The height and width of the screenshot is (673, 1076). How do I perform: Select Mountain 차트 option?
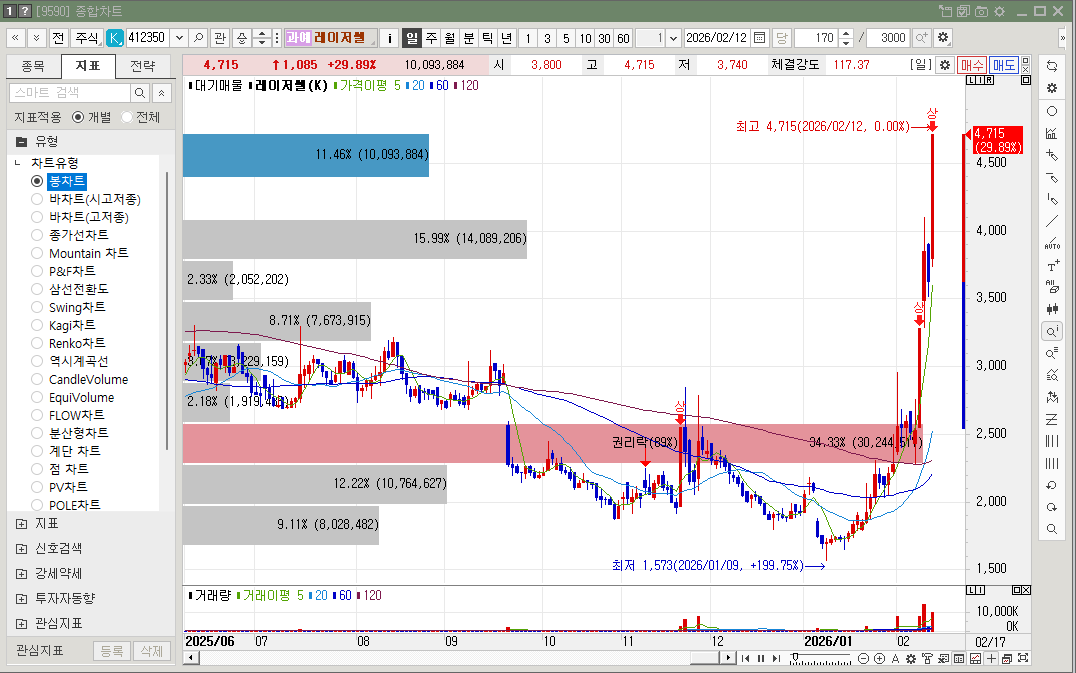point(37,253)
